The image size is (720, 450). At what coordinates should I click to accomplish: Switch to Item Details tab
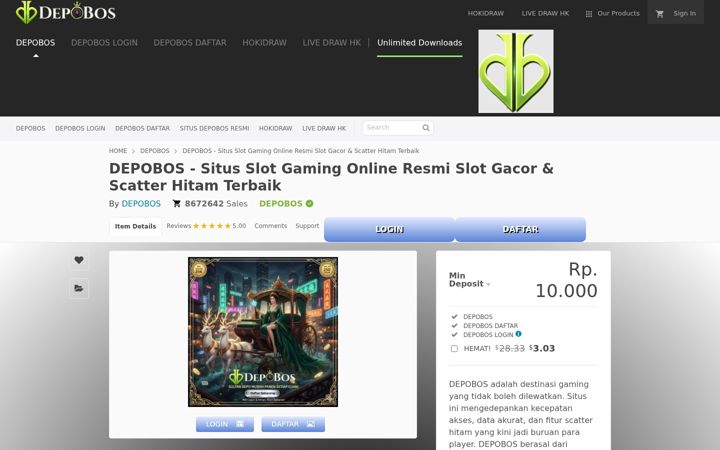pos(135,226)
